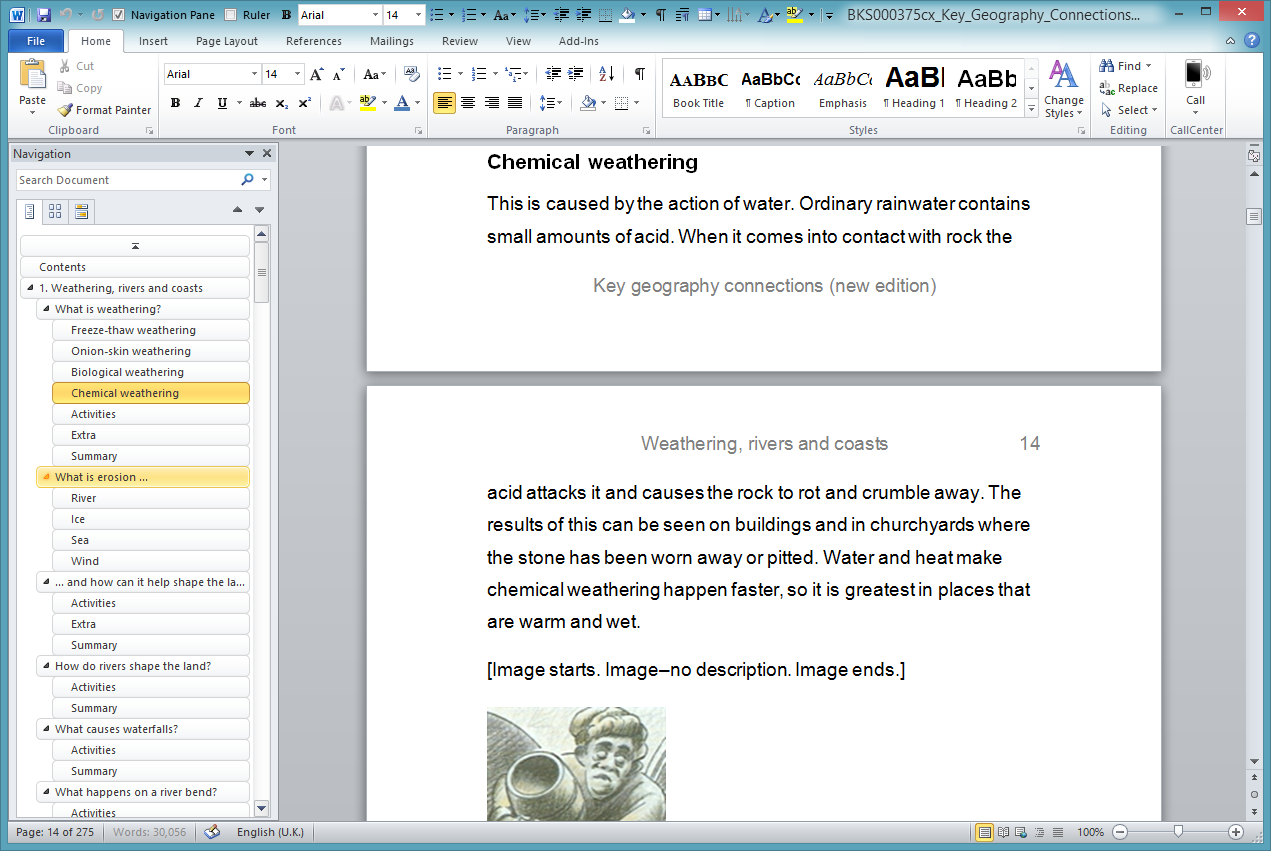Switch to the Page Layout tab
The height and width of the screenshot is (851, 1271).
pyautogui.click(x=227, y=41)
